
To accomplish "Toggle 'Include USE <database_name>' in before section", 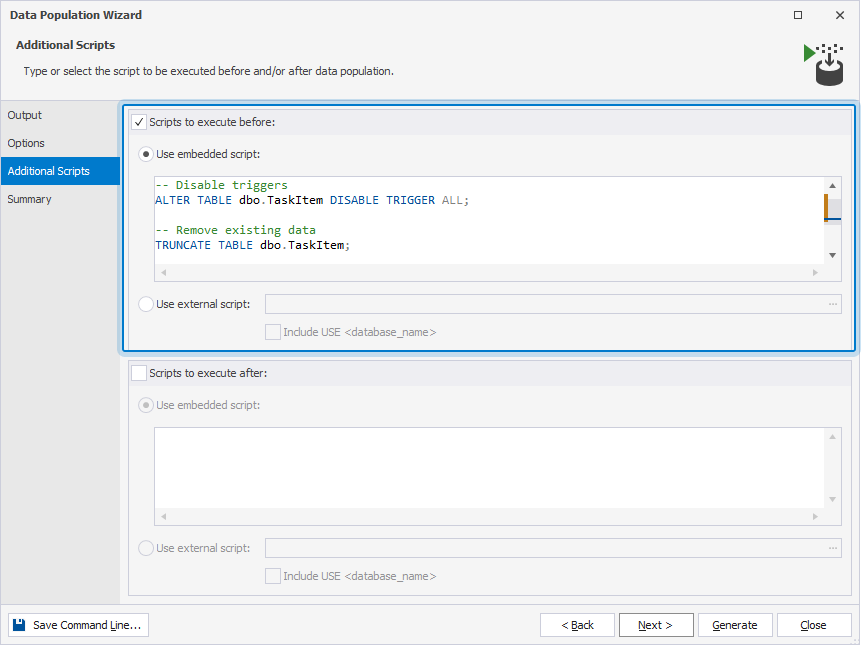I will click(x=273, y=332).
